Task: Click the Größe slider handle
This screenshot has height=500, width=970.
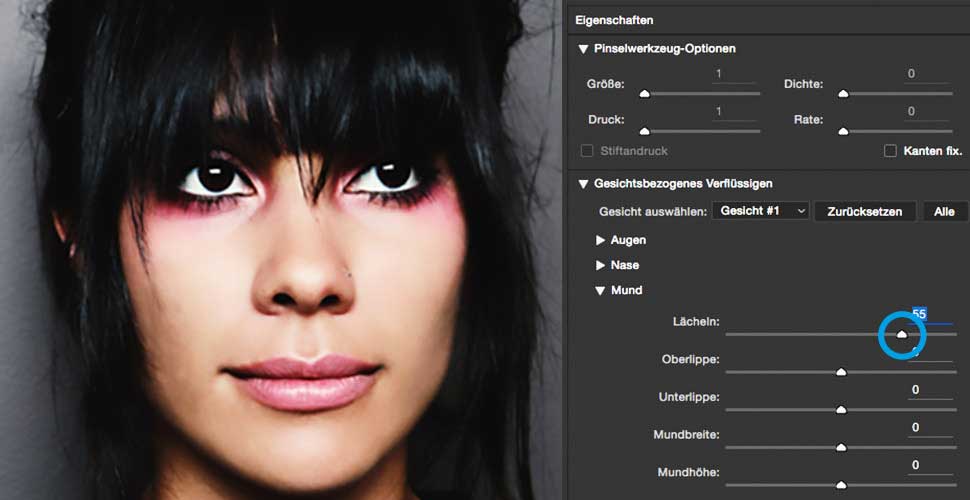Action: [644, 93]
